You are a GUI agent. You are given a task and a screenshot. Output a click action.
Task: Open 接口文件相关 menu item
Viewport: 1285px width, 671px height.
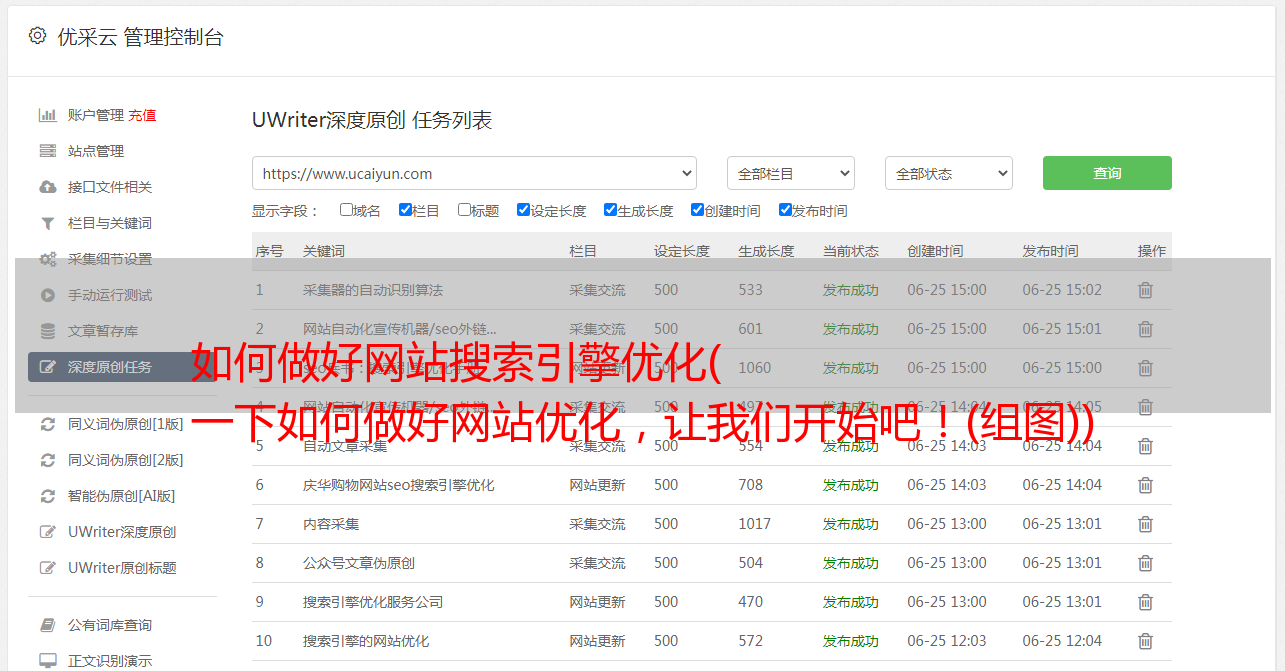coord(110,187)
